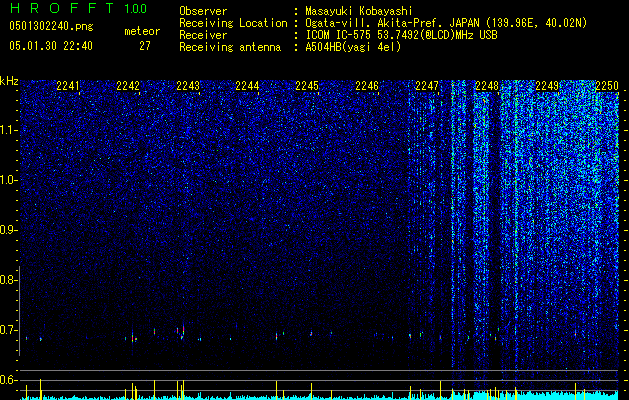Click the 2247 time marker
629x400 pixels.
(427, 86)
